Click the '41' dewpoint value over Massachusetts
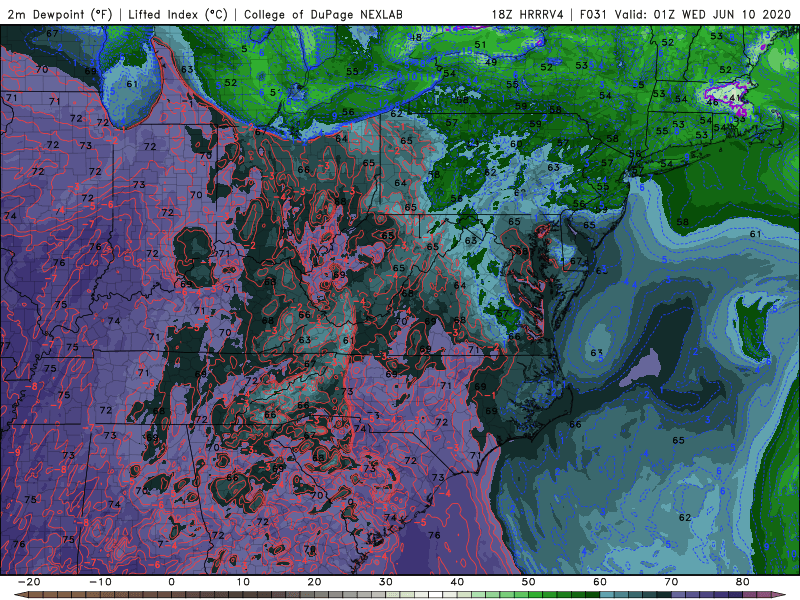800x600 pixels. [735, 98]
